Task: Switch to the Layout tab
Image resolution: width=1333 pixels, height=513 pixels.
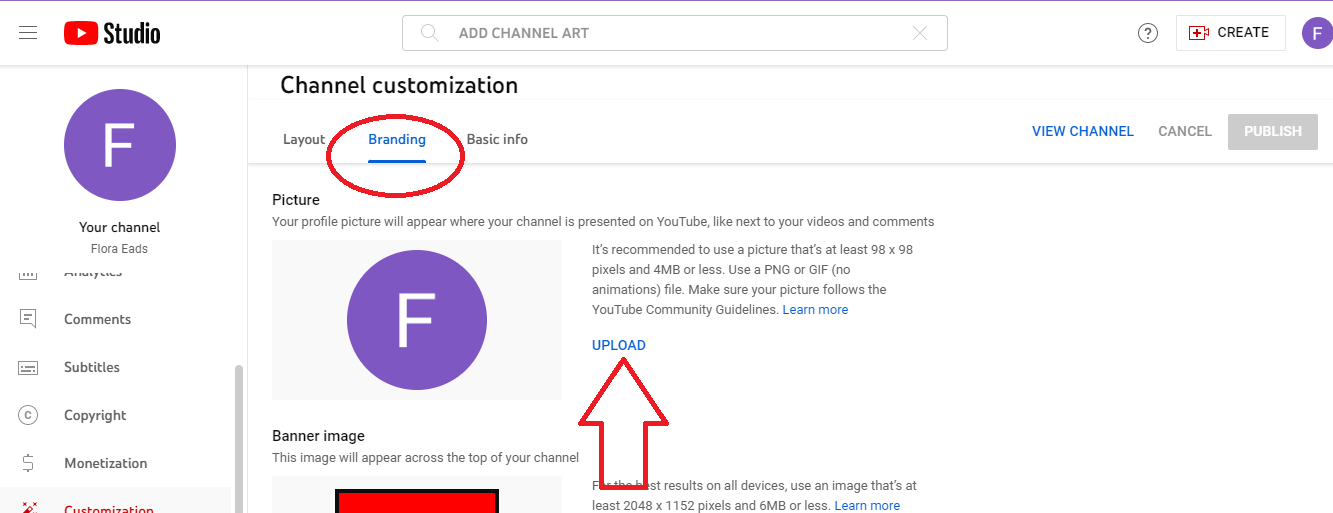Action: coord(304,139)
